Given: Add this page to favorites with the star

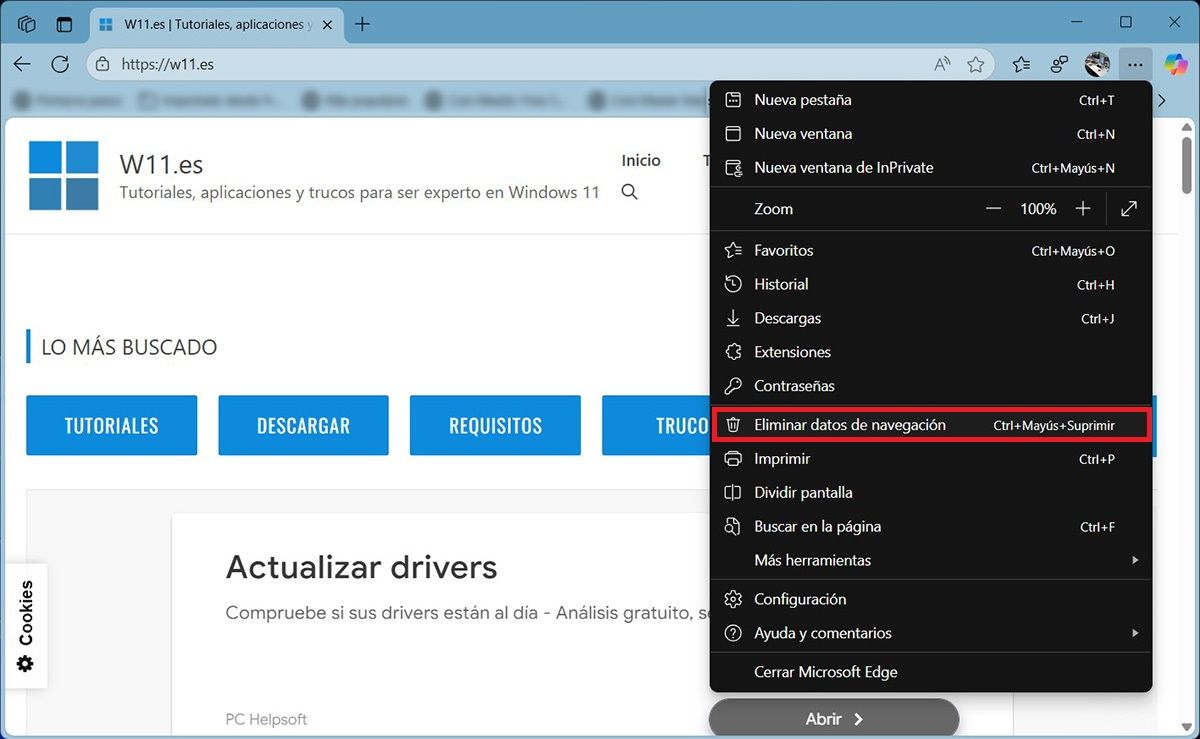Looking at the screenshot, I should pyautogui.click(x=976, y=64).
